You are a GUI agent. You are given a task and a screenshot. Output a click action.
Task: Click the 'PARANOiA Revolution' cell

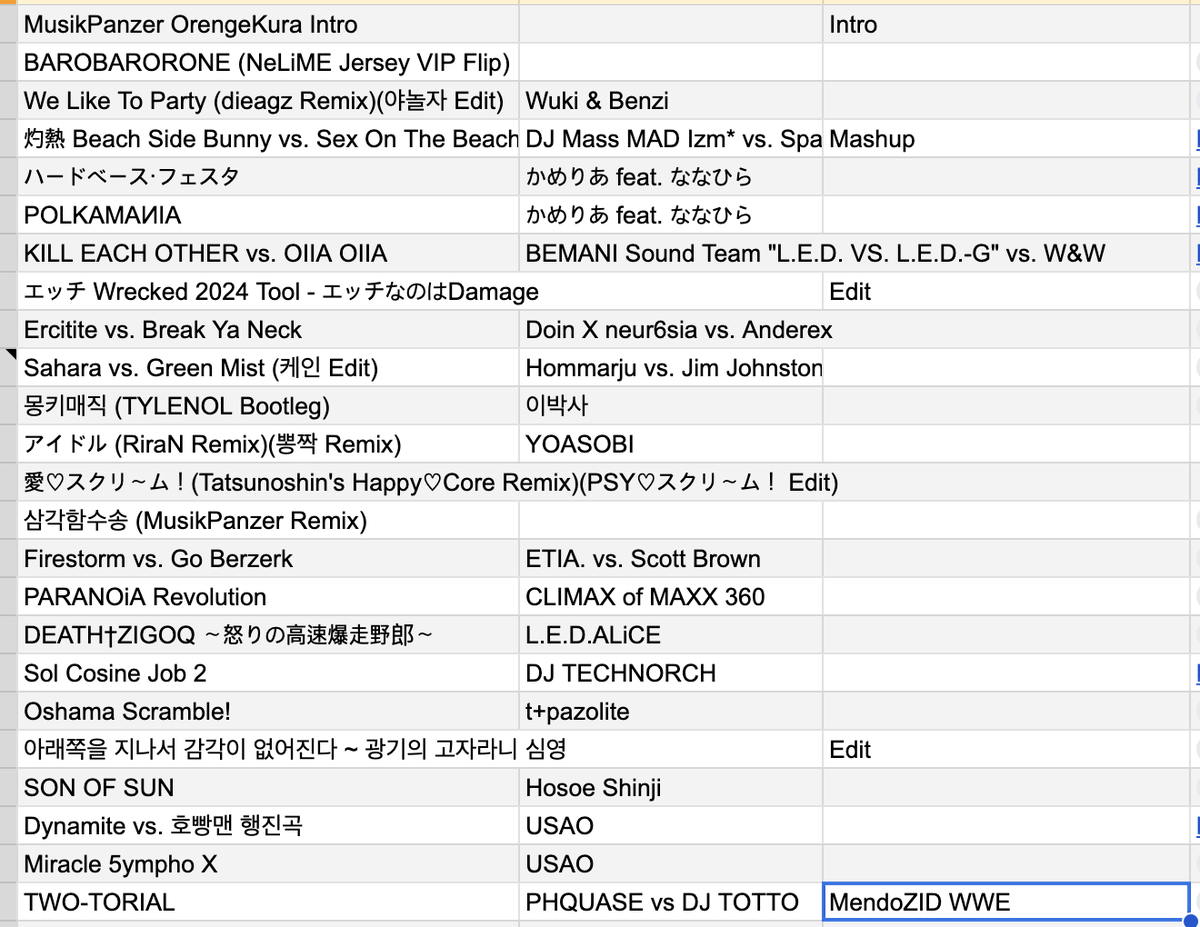[x=269, y=597]
